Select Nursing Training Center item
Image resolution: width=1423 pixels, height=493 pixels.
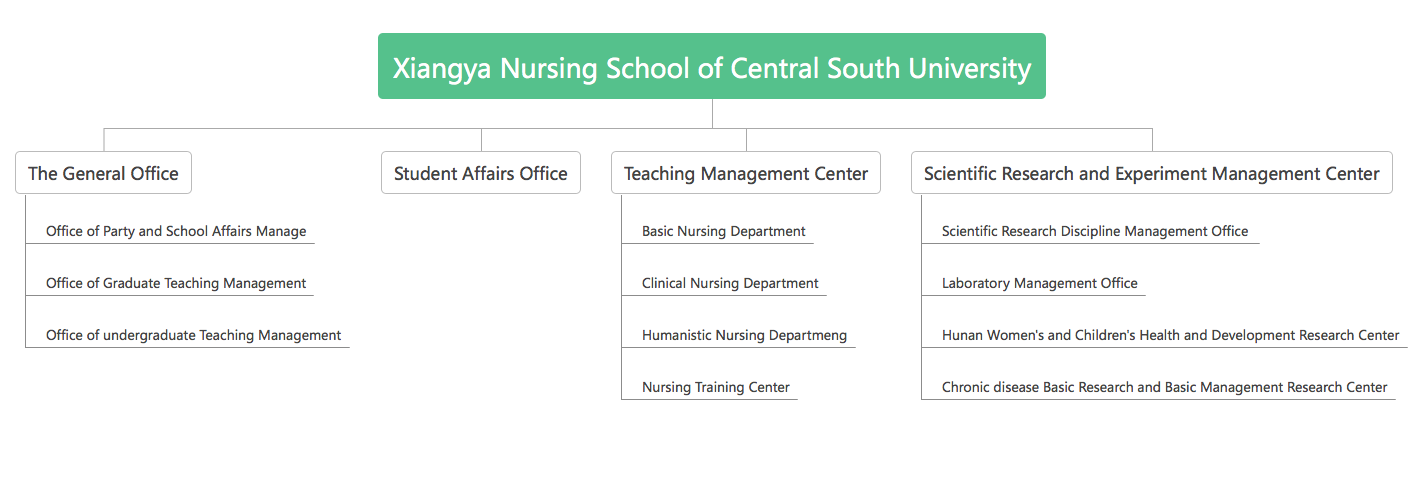715,387
